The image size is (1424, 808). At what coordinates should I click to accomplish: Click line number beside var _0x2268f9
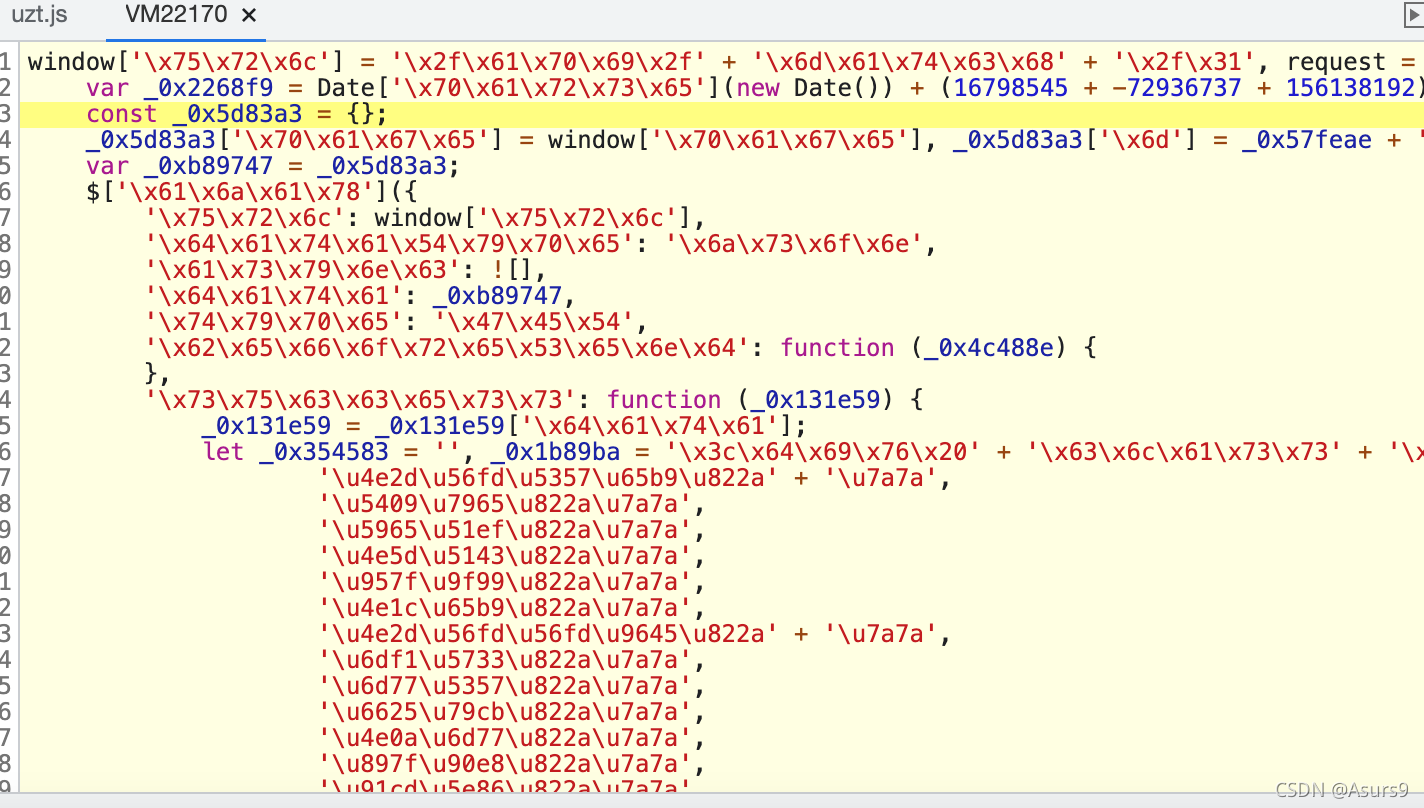[5, 88]
